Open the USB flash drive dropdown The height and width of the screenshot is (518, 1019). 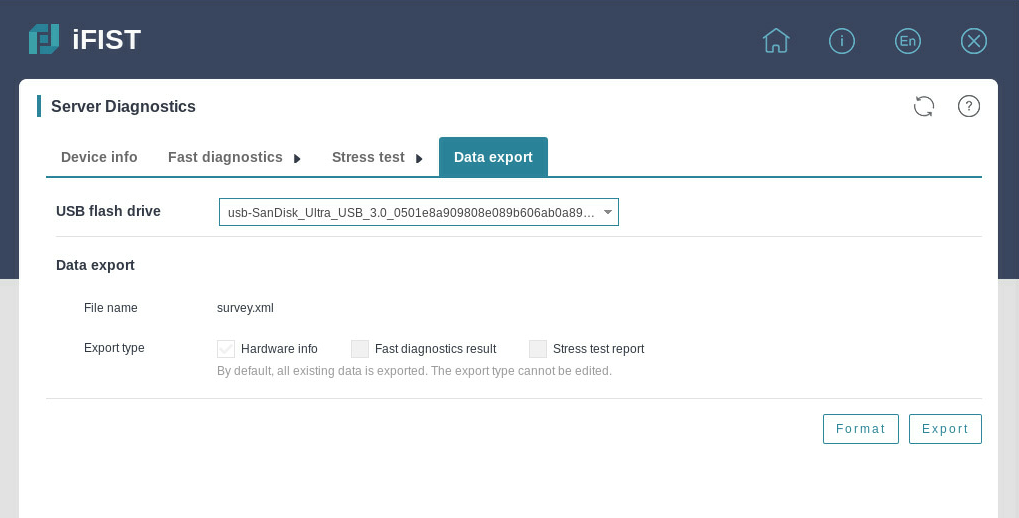click(419, 212)
